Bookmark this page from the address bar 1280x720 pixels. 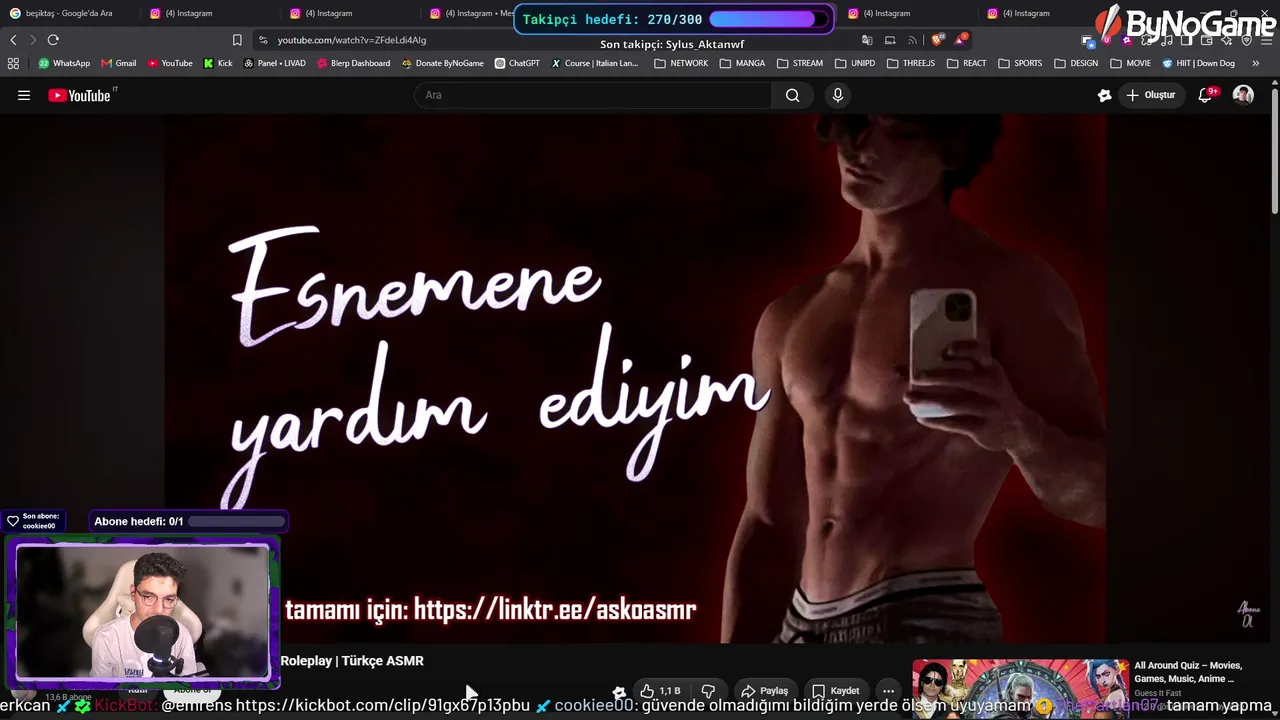[x=237, y=40]
